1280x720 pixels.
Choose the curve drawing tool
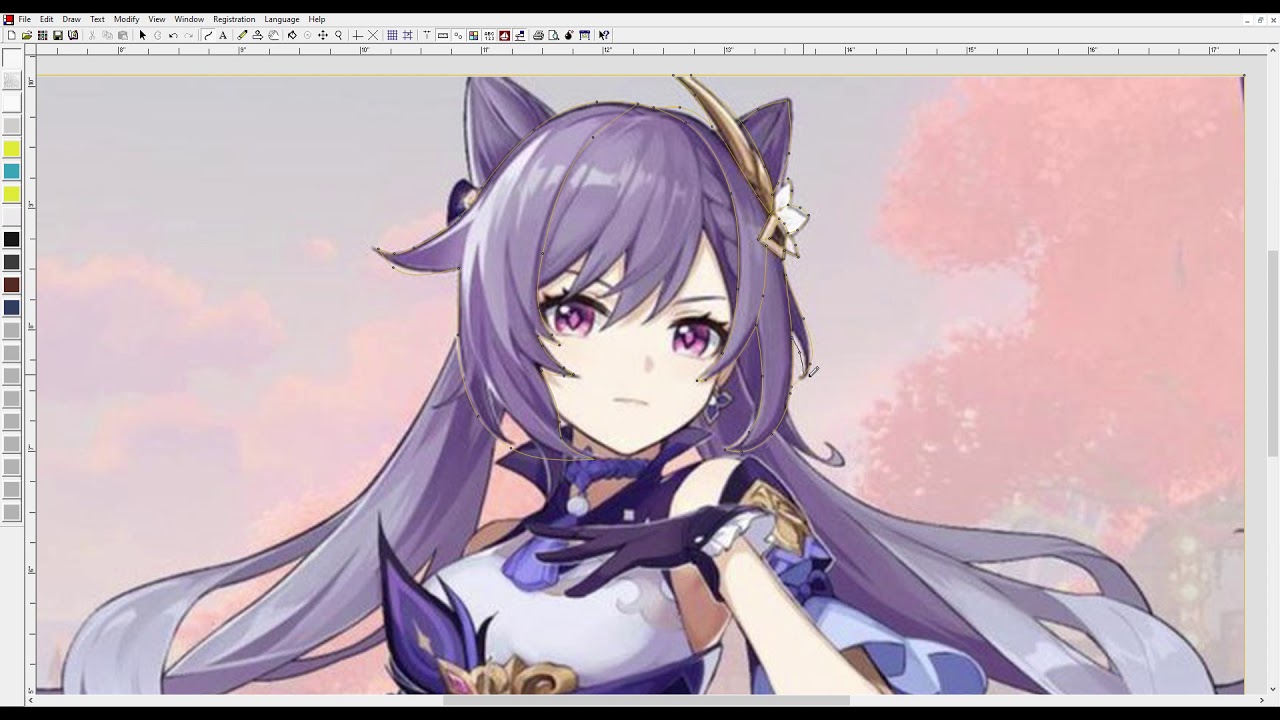[207, 35]
